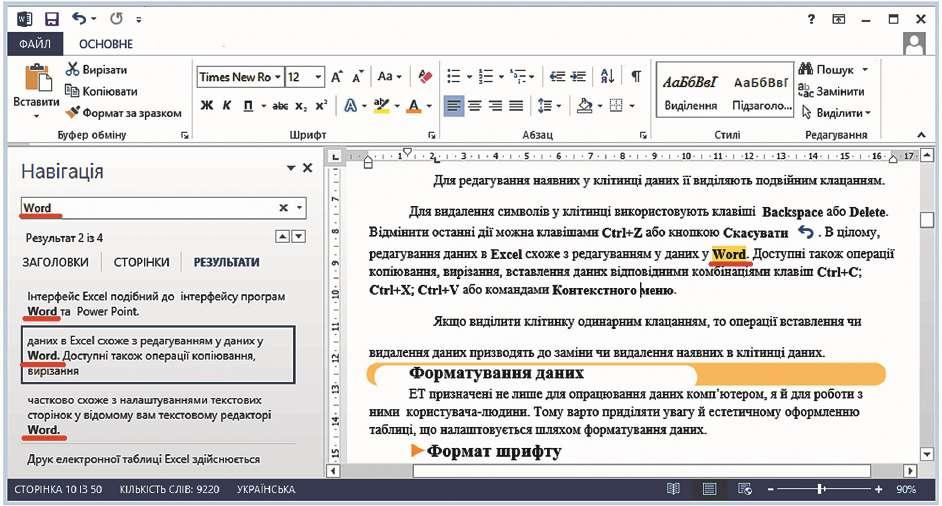Toggle superscript x²
The image size is (942, 506).
(321, 105)
